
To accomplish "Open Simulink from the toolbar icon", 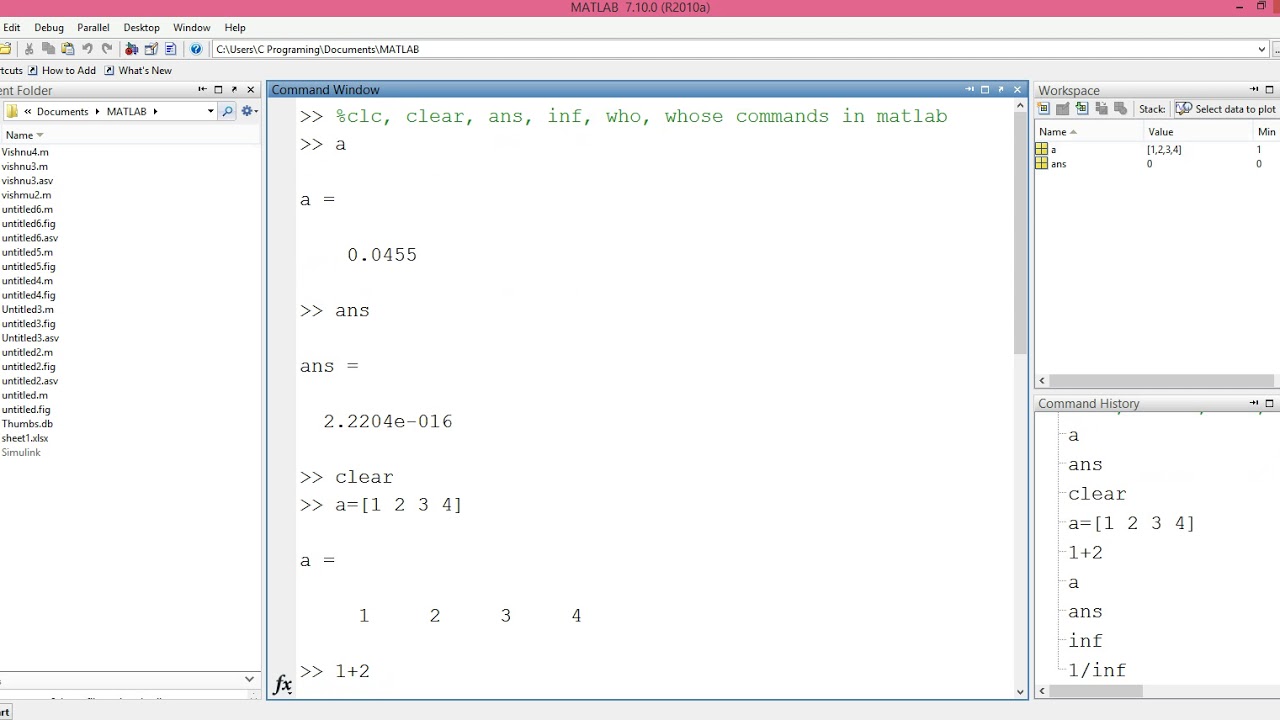I will 131,49.
